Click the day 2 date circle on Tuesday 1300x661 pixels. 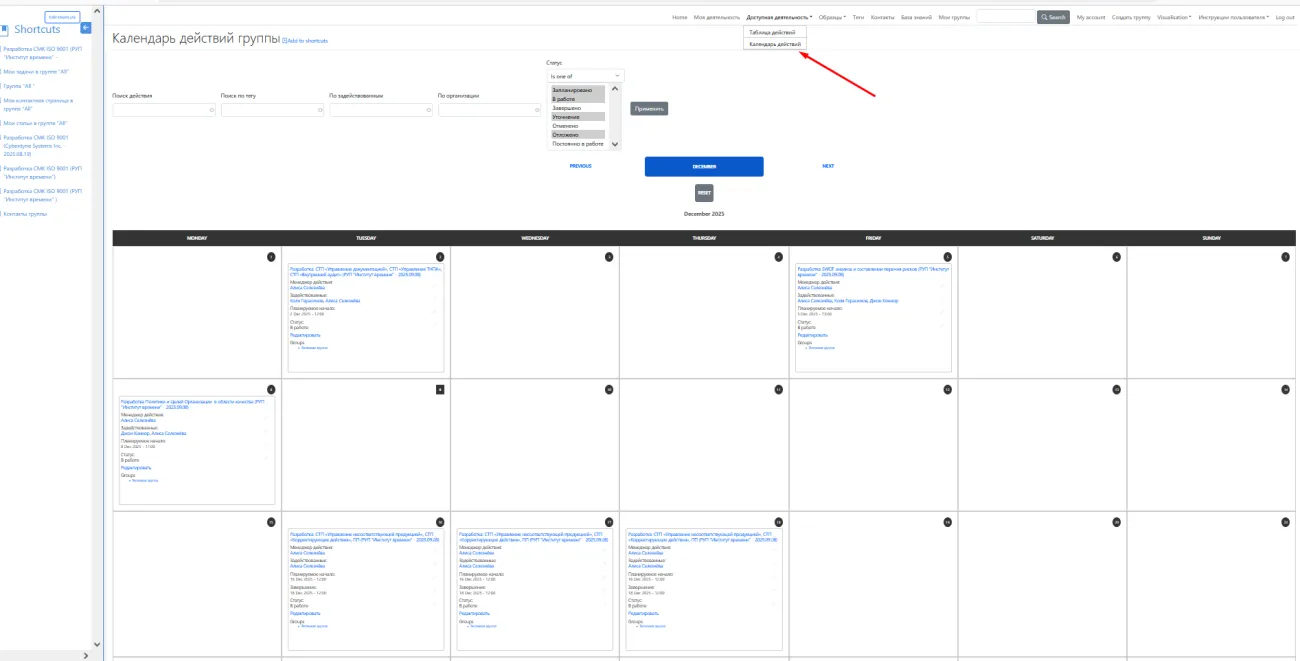tap(440, 257)
